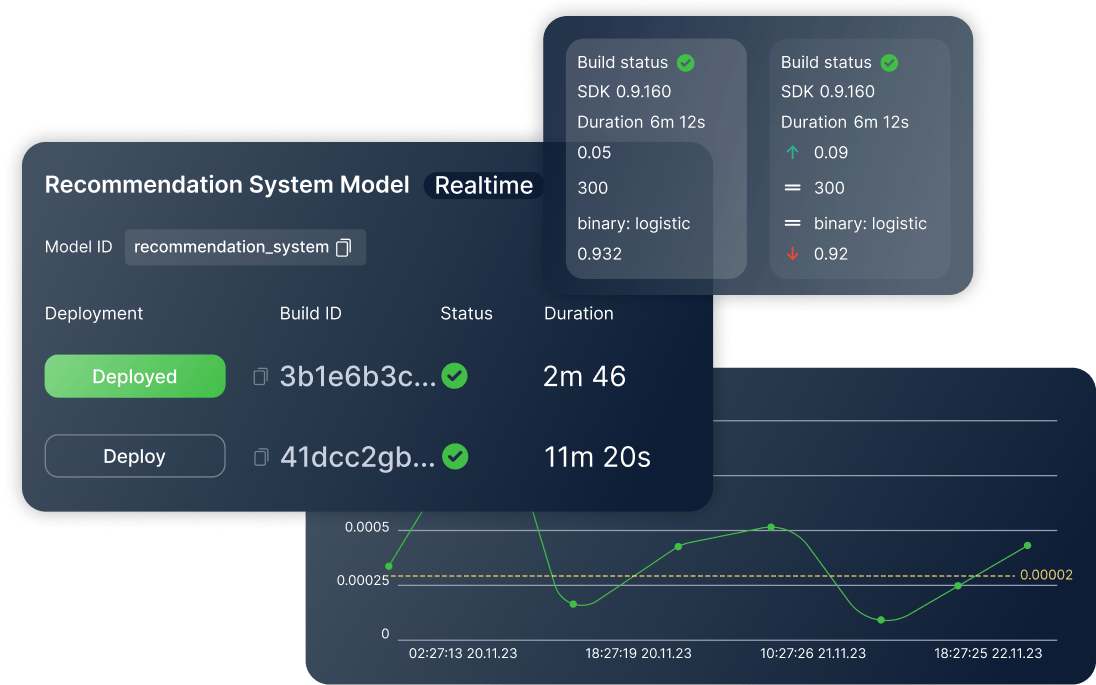
Task: Click y-axis label 0.00025
Action: (x=363, y=580)
